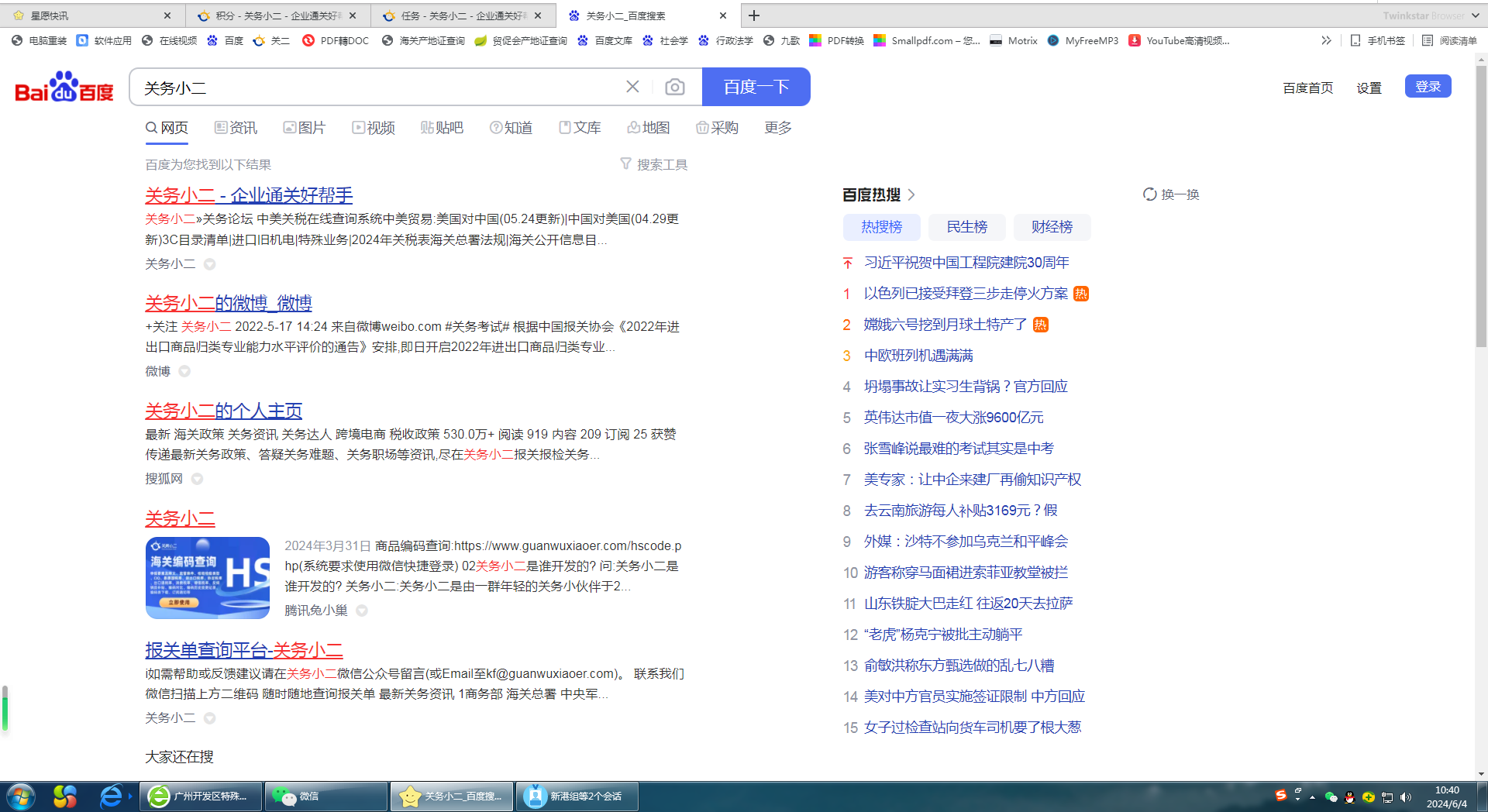Open the MyFreeMP3 bookmark
1488x812 pixels.
click(x=1083, y=40)
